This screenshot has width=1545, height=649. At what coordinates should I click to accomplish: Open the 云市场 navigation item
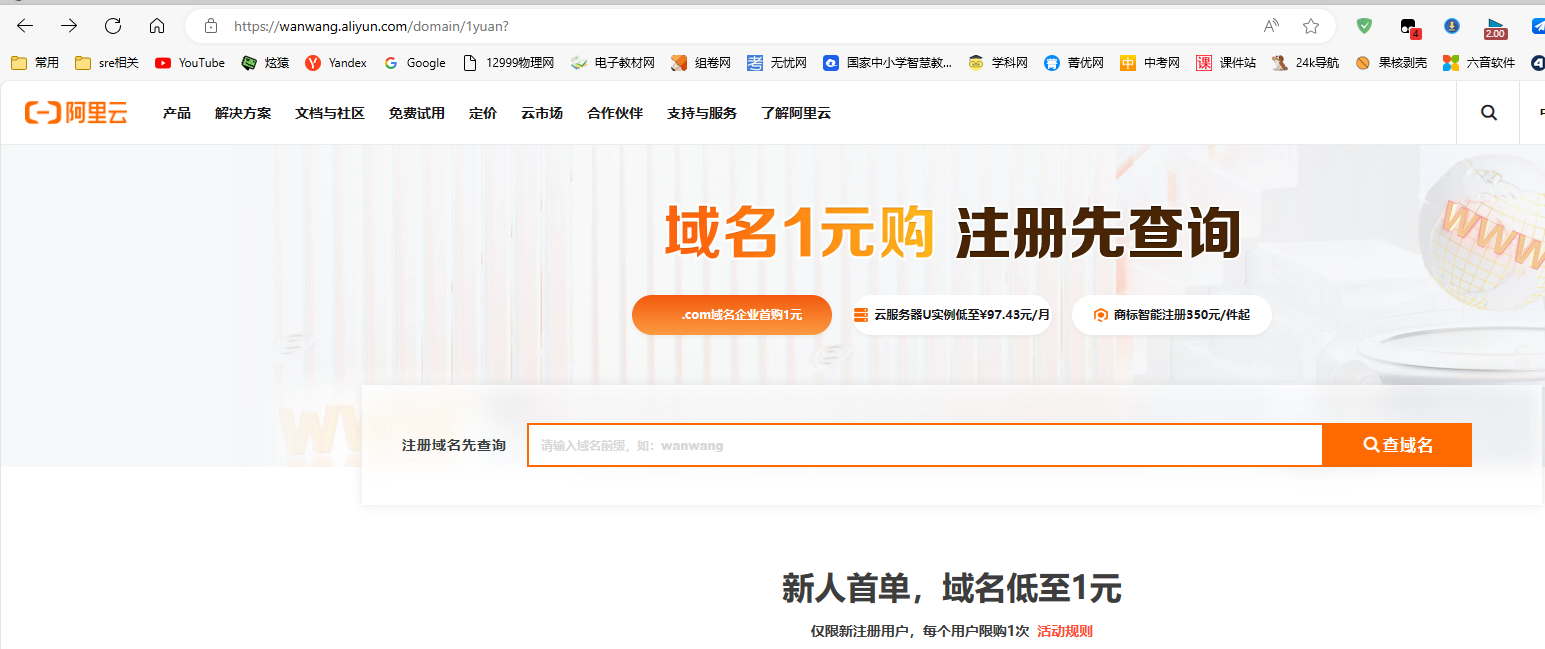coord(542,113)
